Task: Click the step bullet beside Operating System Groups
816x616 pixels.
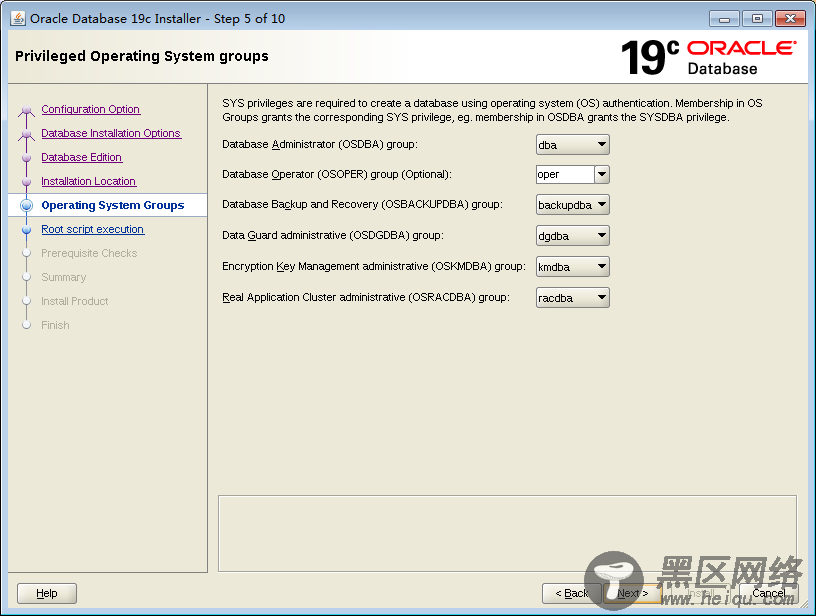Action: [27, 205]
